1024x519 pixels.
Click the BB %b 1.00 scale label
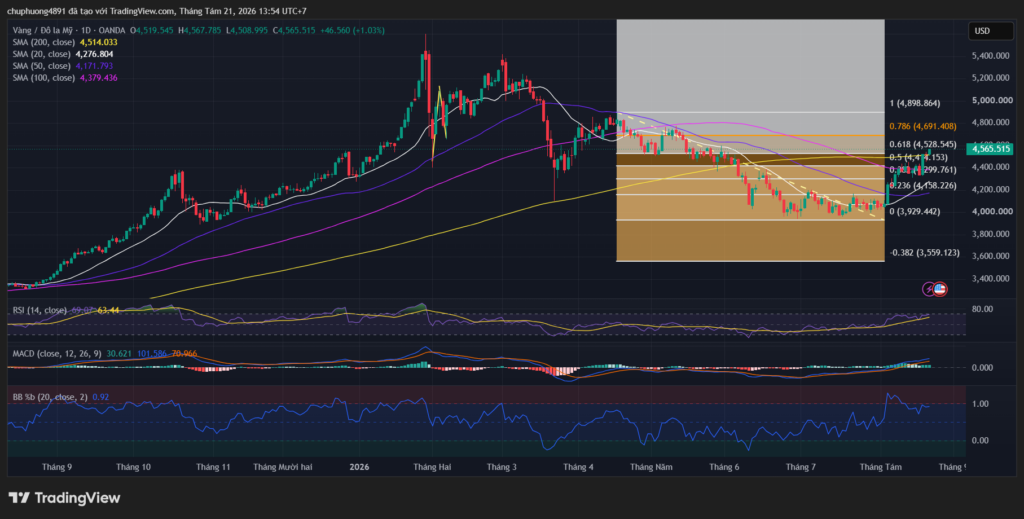coord(980,404)
